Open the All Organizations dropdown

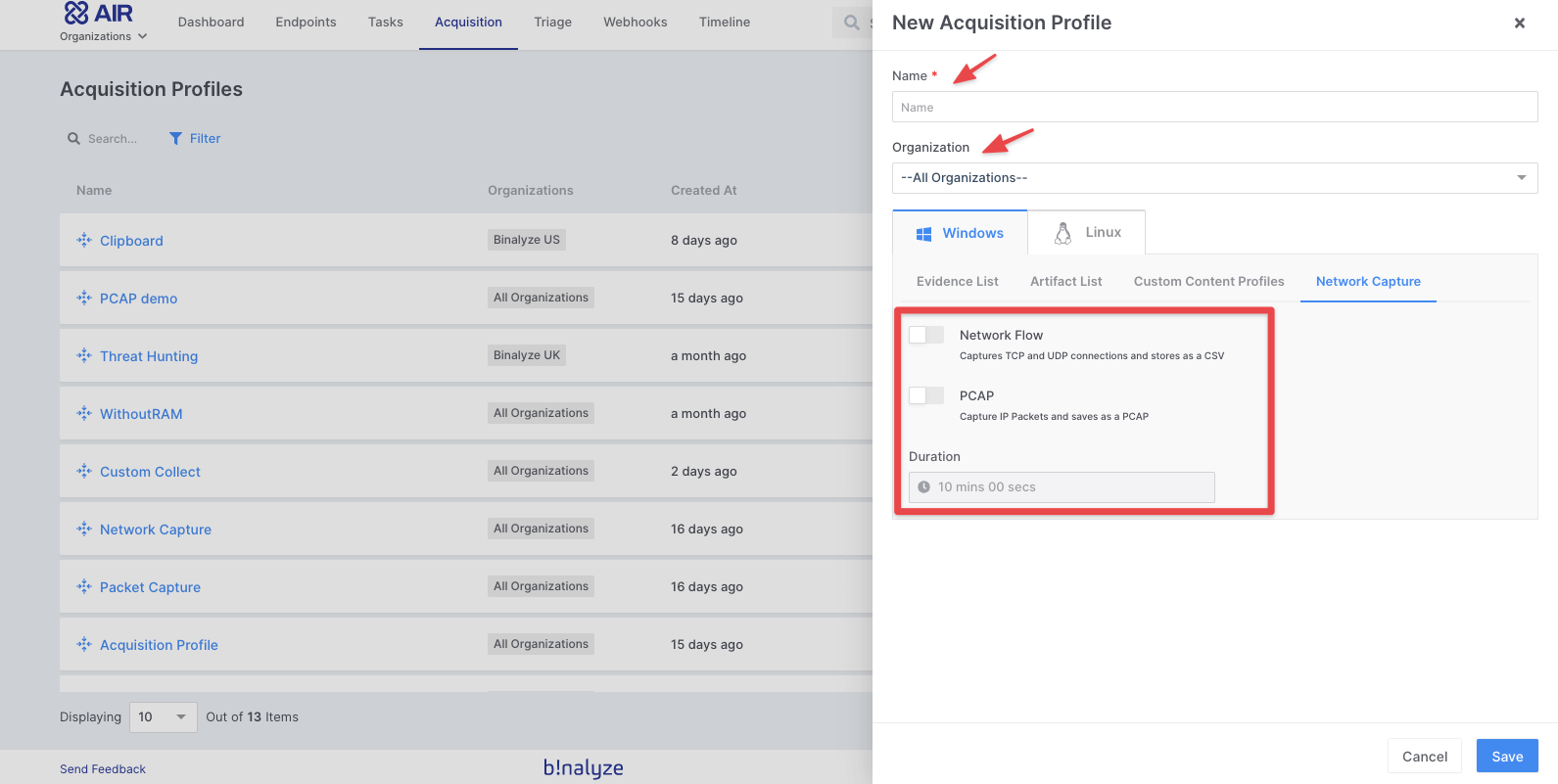click(1214, 178)
